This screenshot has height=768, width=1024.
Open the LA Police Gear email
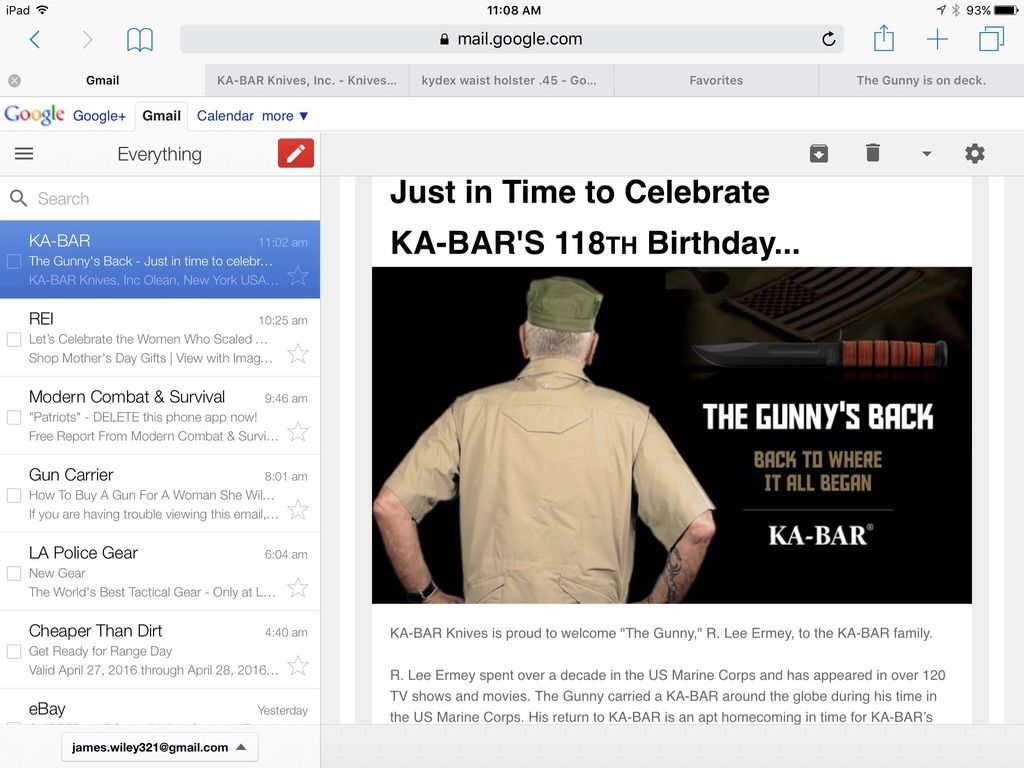(x=160, y=571)
